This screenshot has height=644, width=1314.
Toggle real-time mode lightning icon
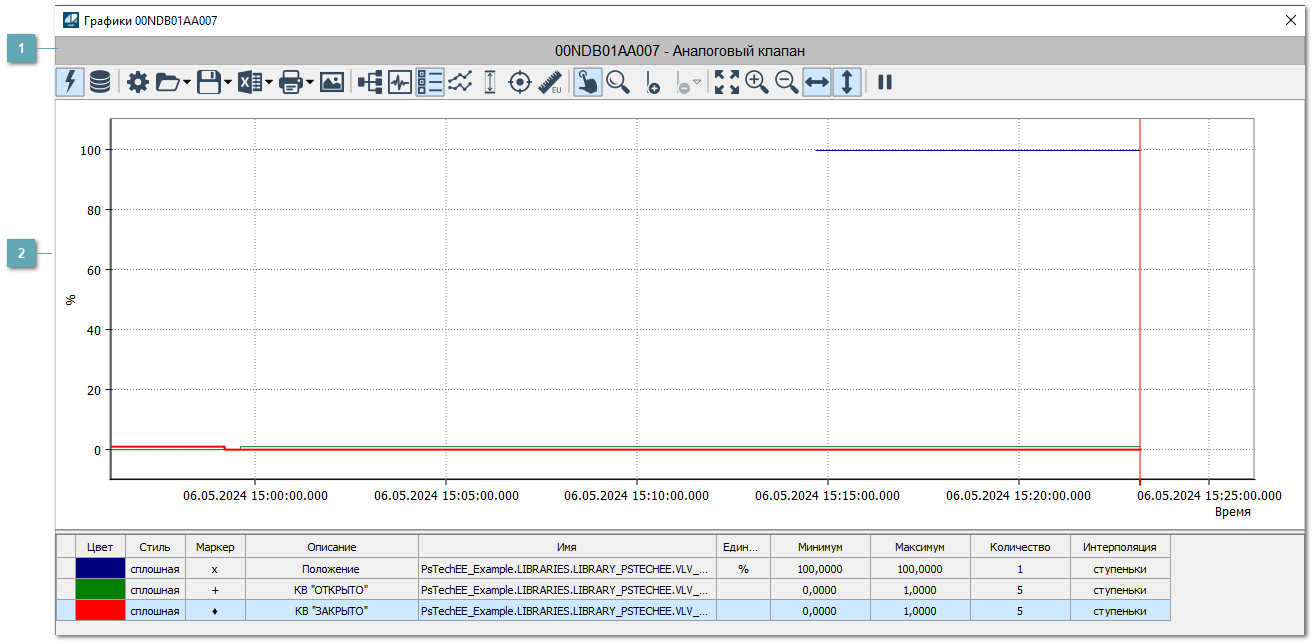[71, 83]
